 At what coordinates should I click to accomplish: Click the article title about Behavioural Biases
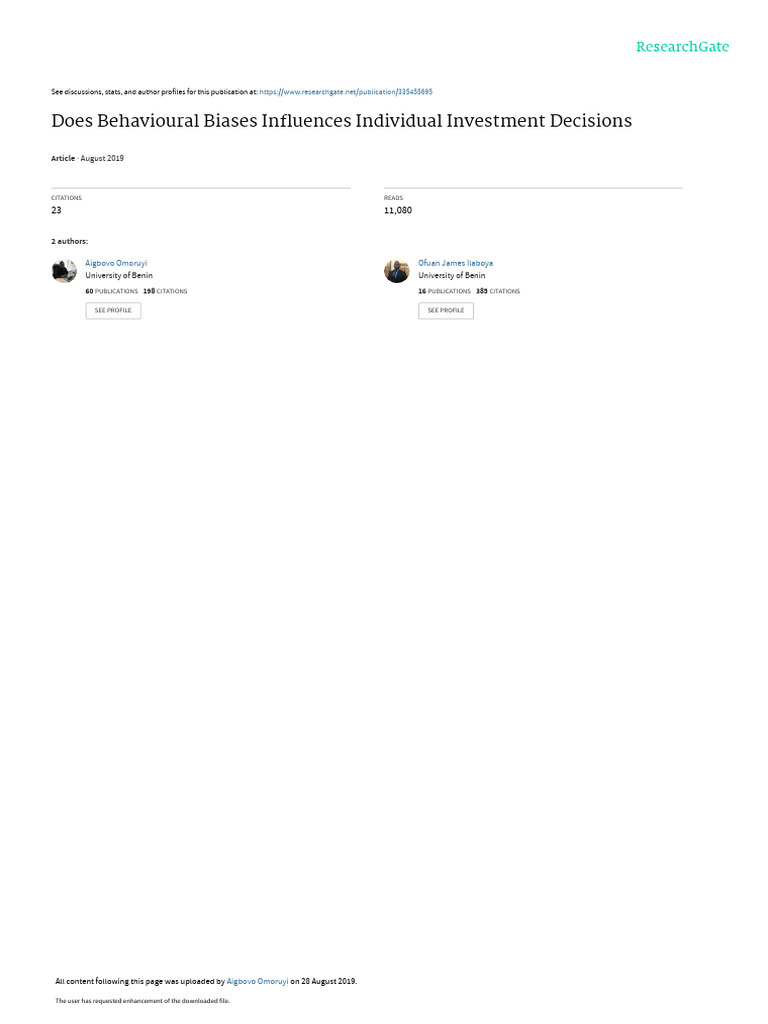(x=342, y=121)
